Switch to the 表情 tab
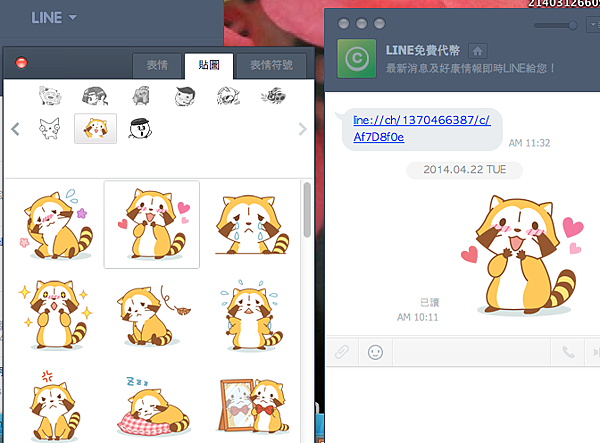Image resolution: width=600 pixels, height=443 pixels. tap(157, 65)
